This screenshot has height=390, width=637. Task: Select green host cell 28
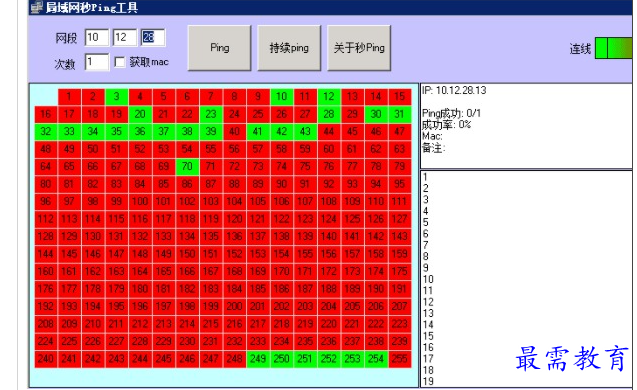[x=329, y=114]
